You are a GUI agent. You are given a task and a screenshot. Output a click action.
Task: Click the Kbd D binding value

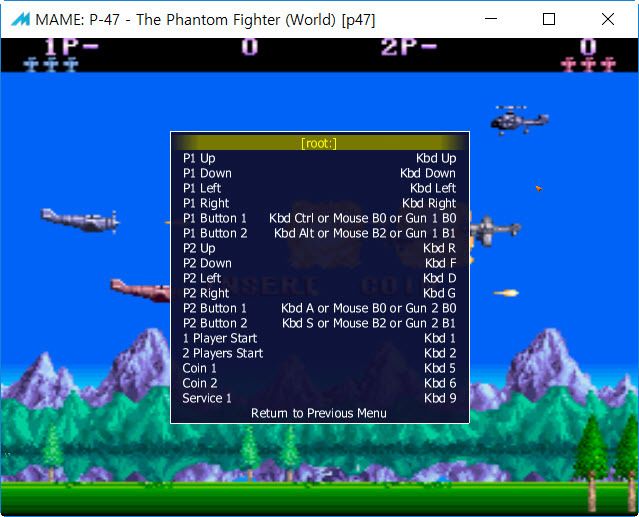tap(439, 278)
